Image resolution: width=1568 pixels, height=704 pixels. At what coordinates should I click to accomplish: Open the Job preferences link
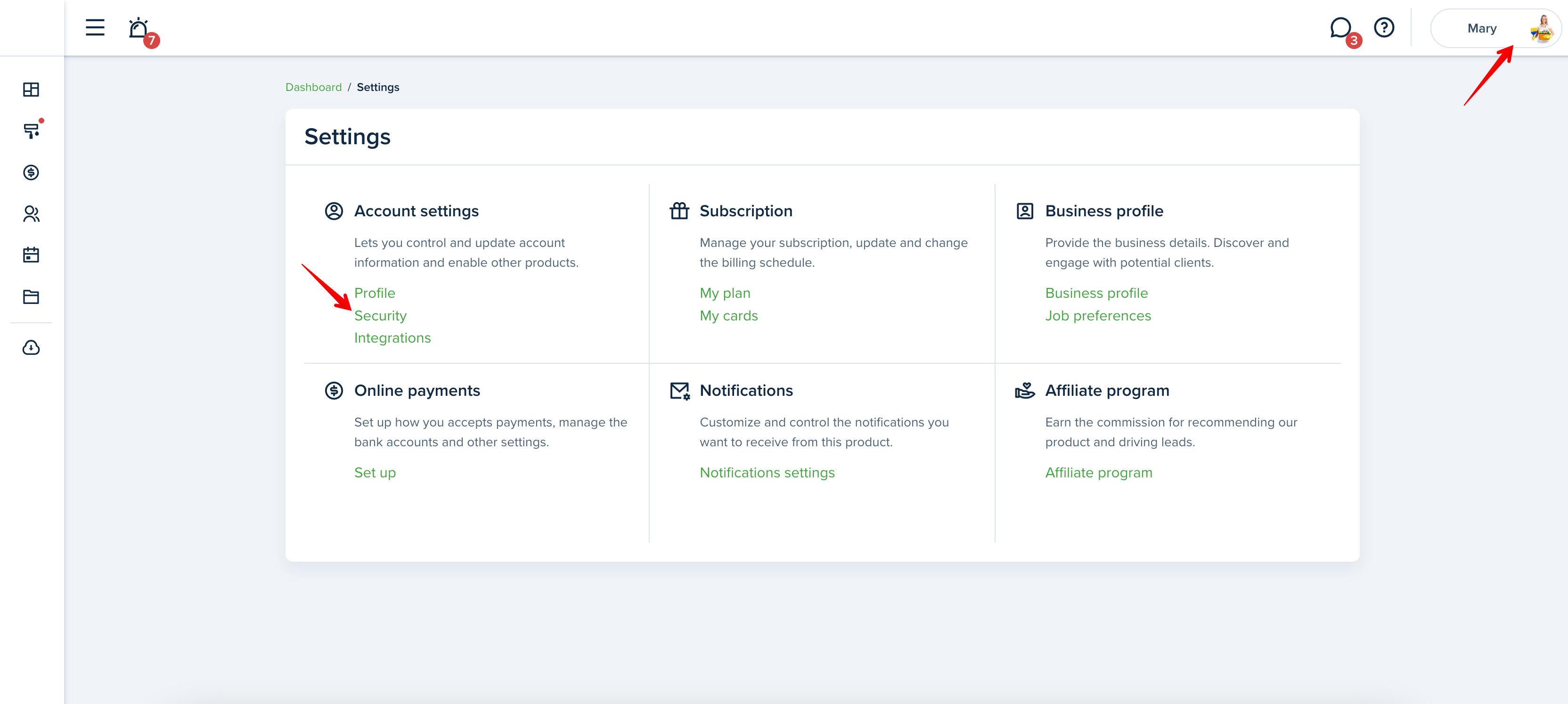point(1098,315)
